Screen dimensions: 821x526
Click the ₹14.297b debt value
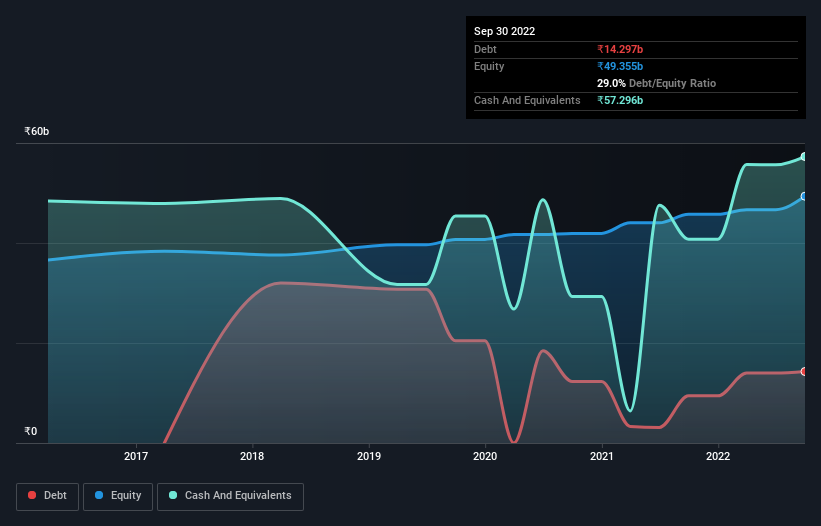pyautogui.click(x=620, y=49)
